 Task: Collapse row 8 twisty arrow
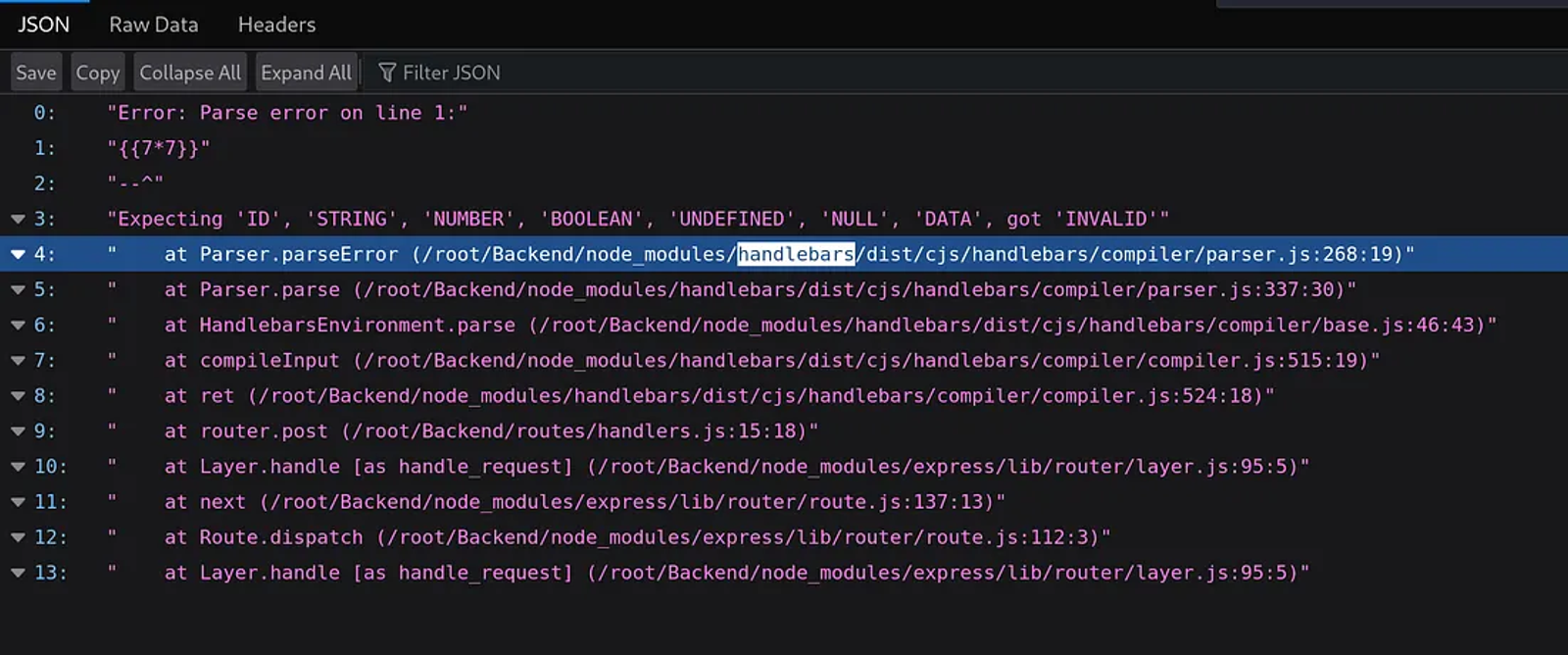tap(18, 395)
